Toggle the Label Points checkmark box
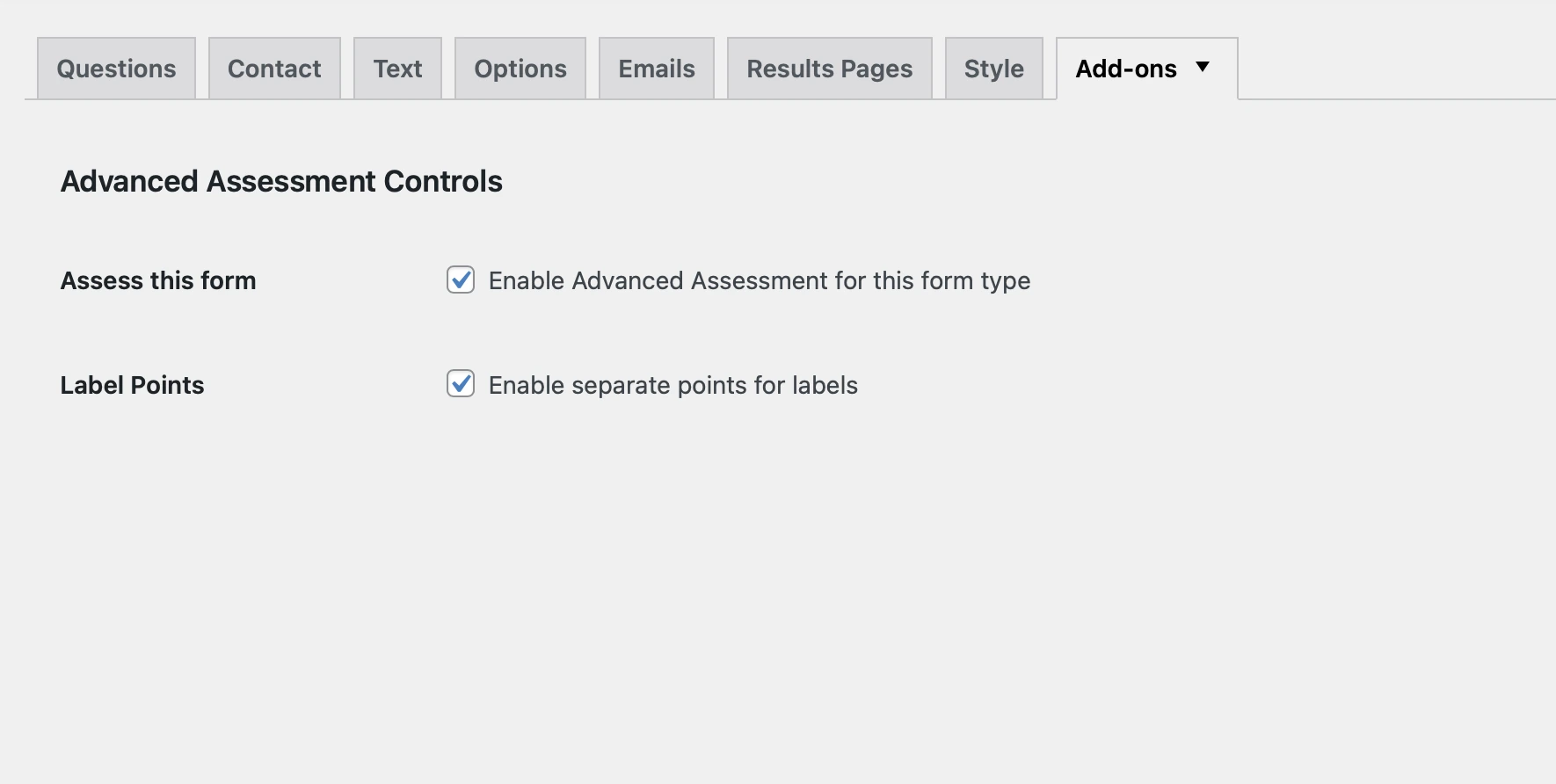This screenshot has width=1556, height=784. pyautogui.click(x=461, y=384)
